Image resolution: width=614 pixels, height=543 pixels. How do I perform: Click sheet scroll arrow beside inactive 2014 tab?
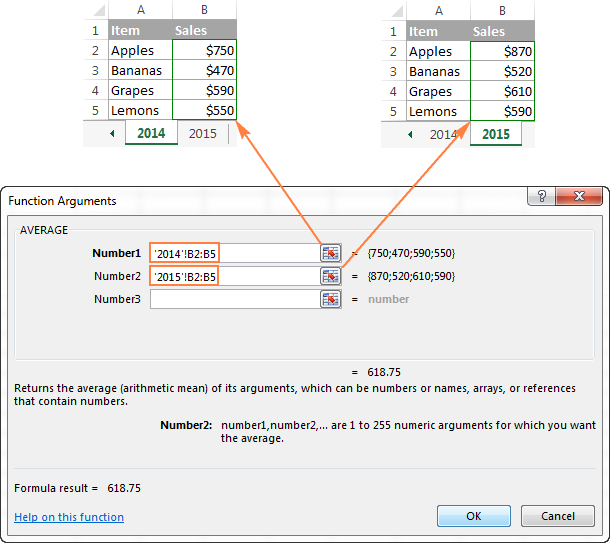click(x=409, y=134)
